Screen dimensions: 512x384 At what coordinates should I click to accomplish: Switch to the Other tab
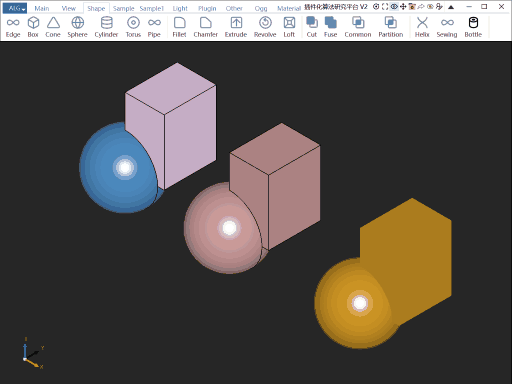click(234, 9)
